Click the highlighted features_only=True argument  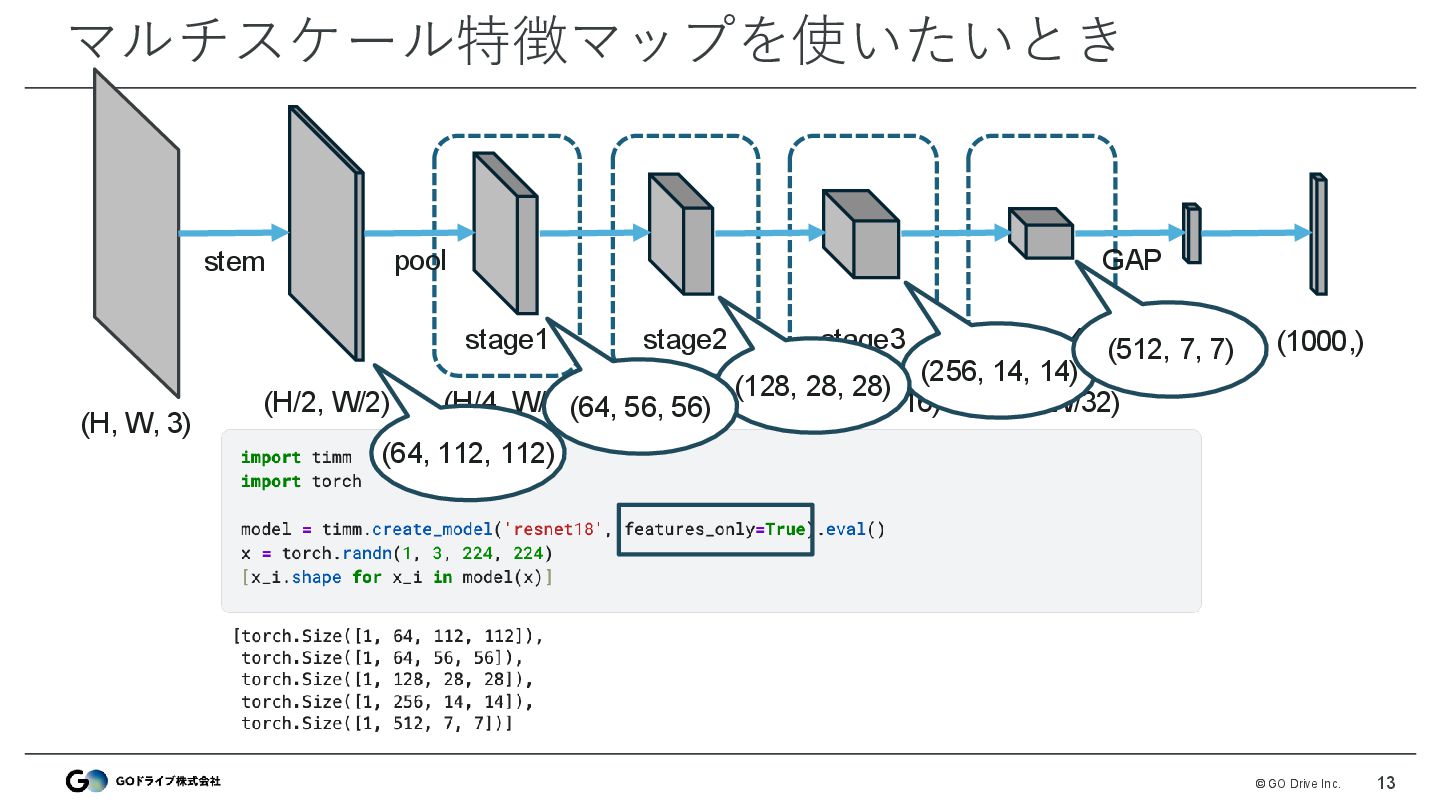click(716, 529)
